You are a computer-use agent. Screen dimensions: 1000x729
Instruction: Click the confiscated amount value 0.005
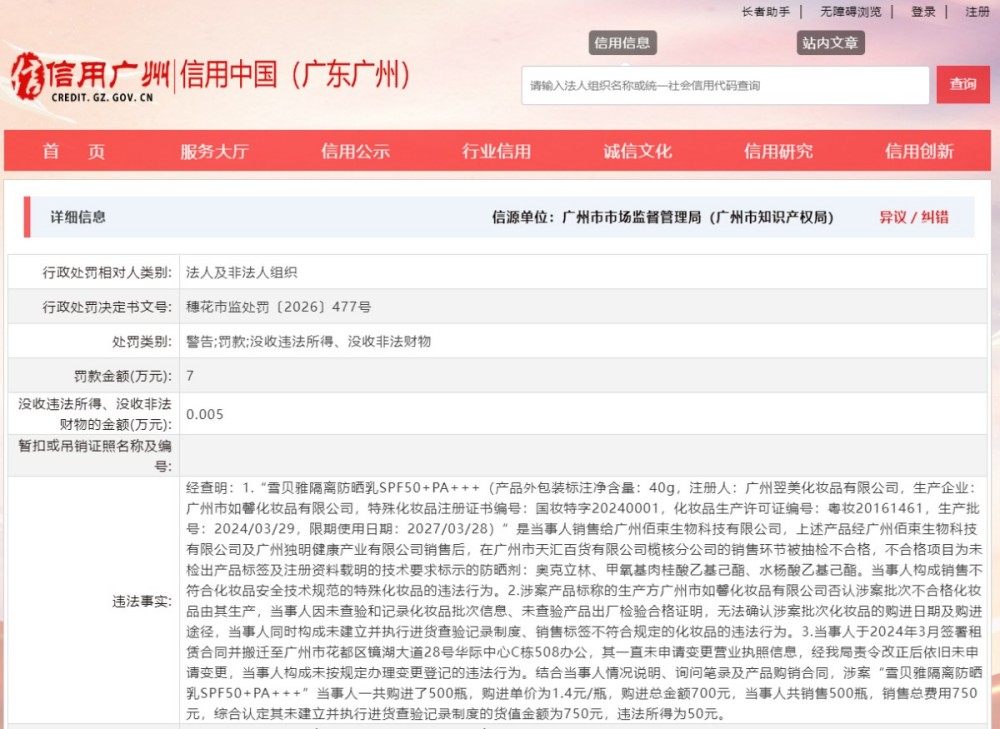coord(205,415)
